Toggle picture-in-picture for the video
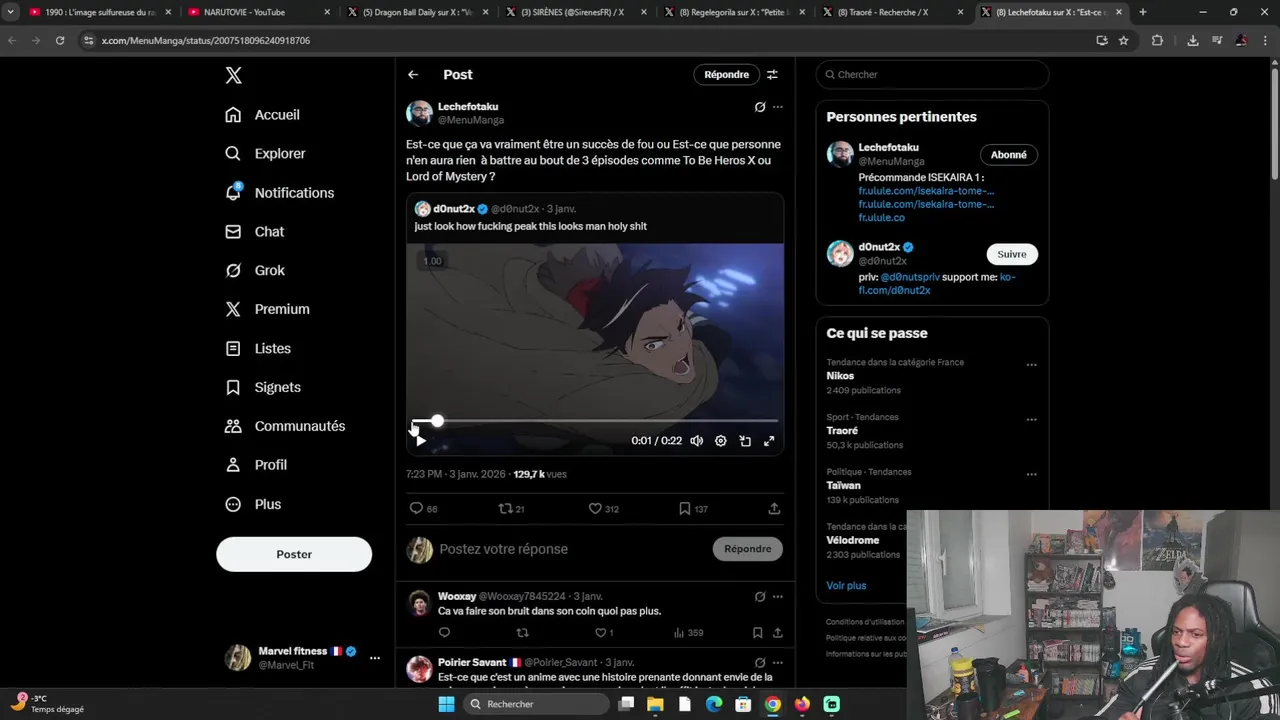 pos(745,441)
